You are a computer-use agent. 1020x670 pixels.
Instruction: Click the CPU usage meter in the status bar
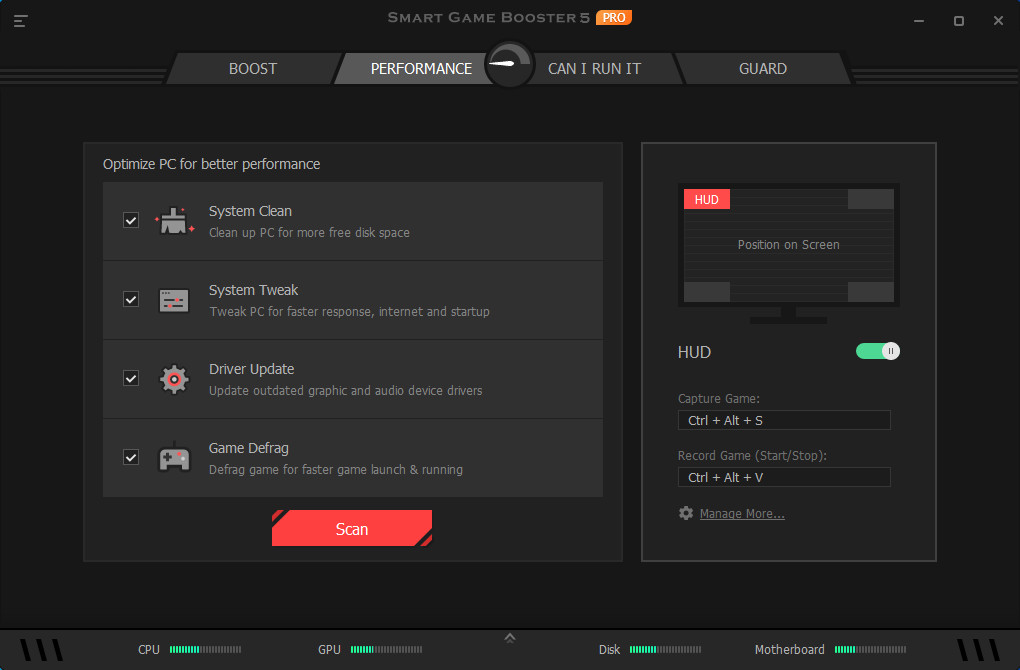205,649
